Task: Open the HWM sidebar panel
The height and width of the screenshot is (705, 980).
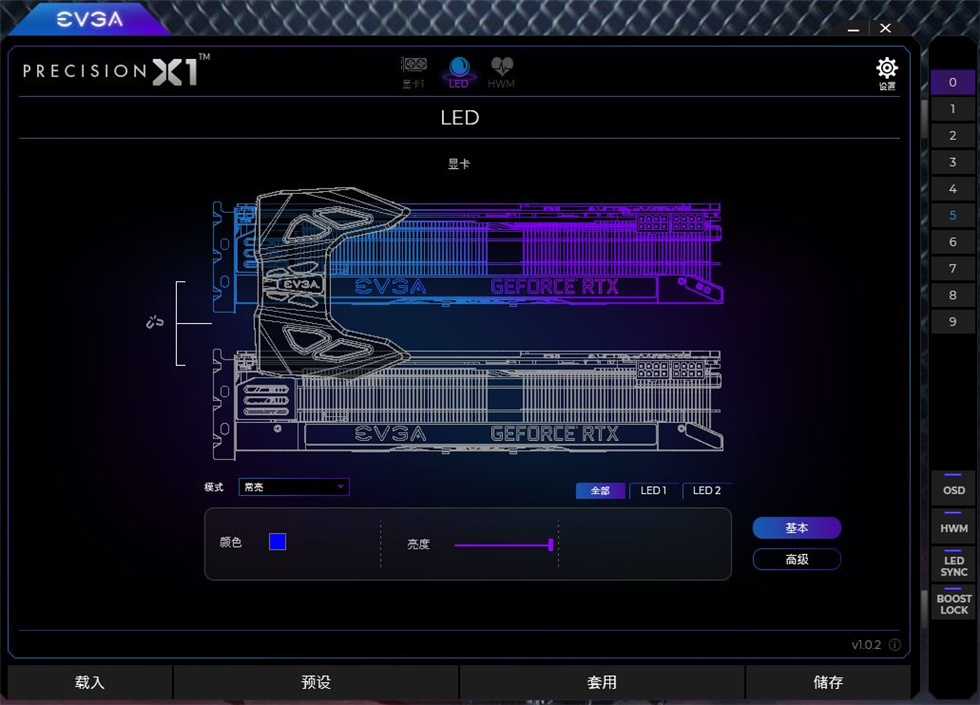Action: pyautogui.click(x=952, y=527)
